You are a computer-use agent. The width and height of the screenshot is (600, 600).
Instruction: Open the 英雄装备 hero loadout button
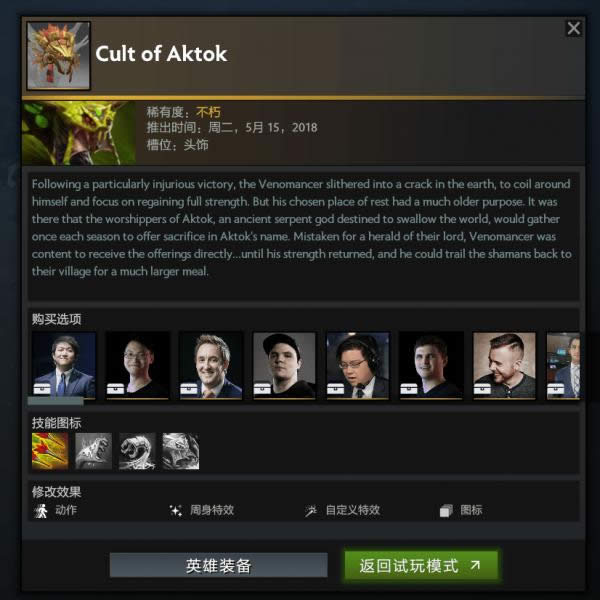[x=218, y=565]
